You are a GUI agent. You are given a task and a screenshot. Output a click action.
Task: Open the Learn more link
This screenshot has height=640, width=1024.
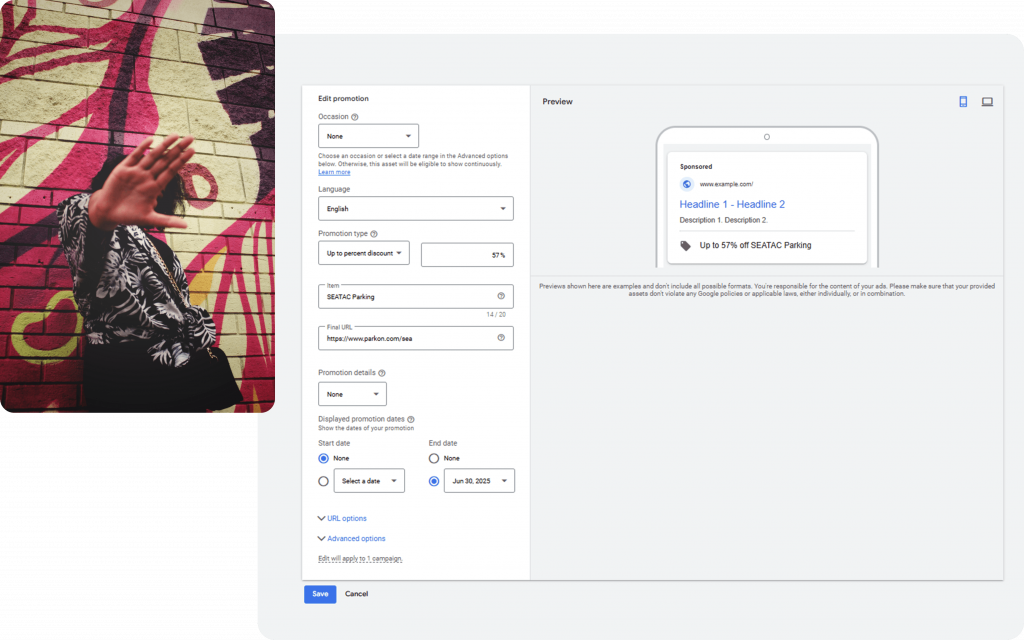[x=334, y=172]
